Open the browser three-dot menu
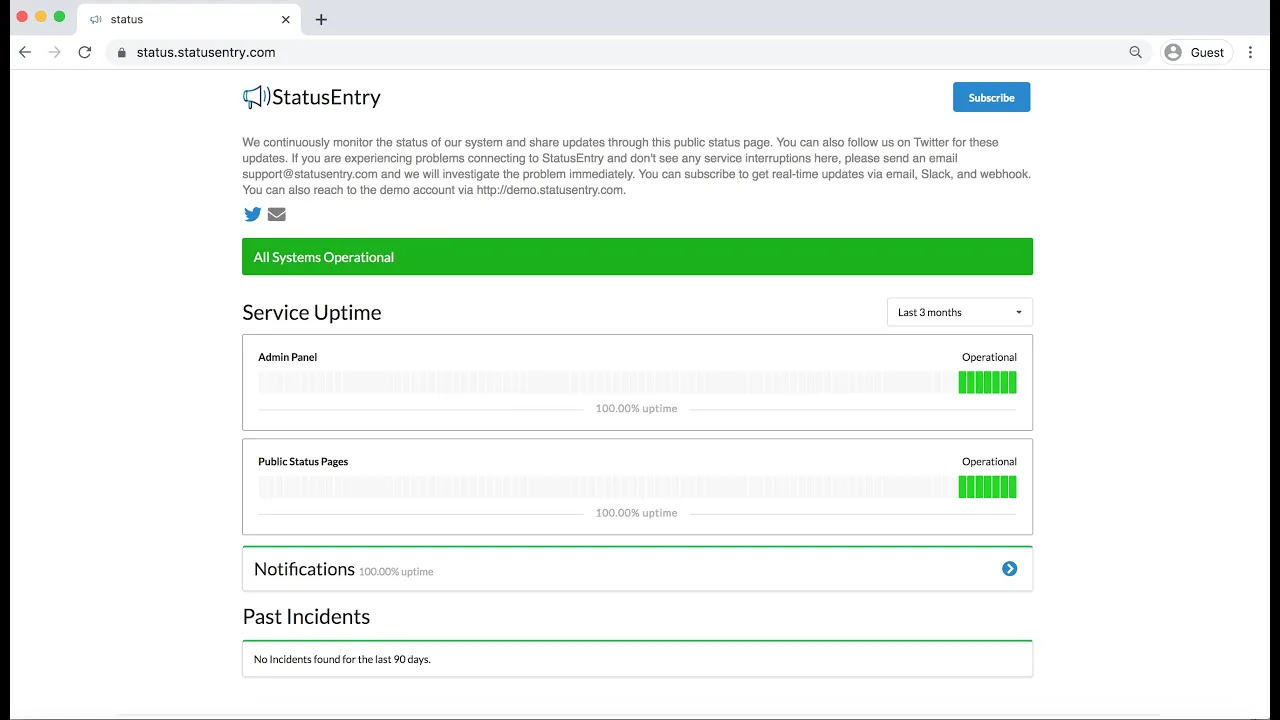This screenshot has width=1280, height=720. pos(1250,52)
